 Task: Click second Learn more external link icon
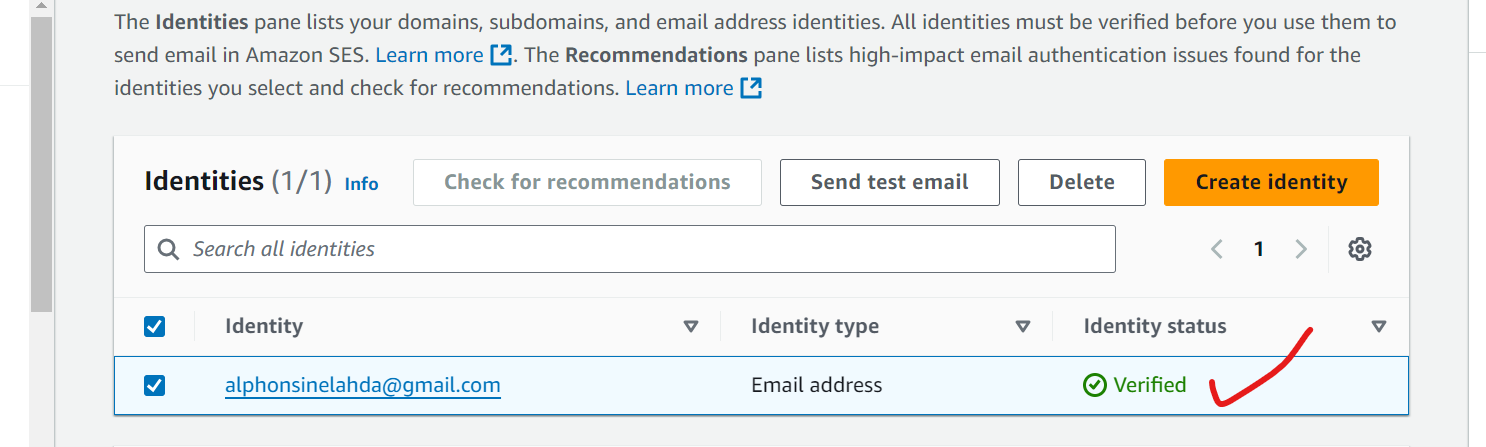(x=751, y=88)
